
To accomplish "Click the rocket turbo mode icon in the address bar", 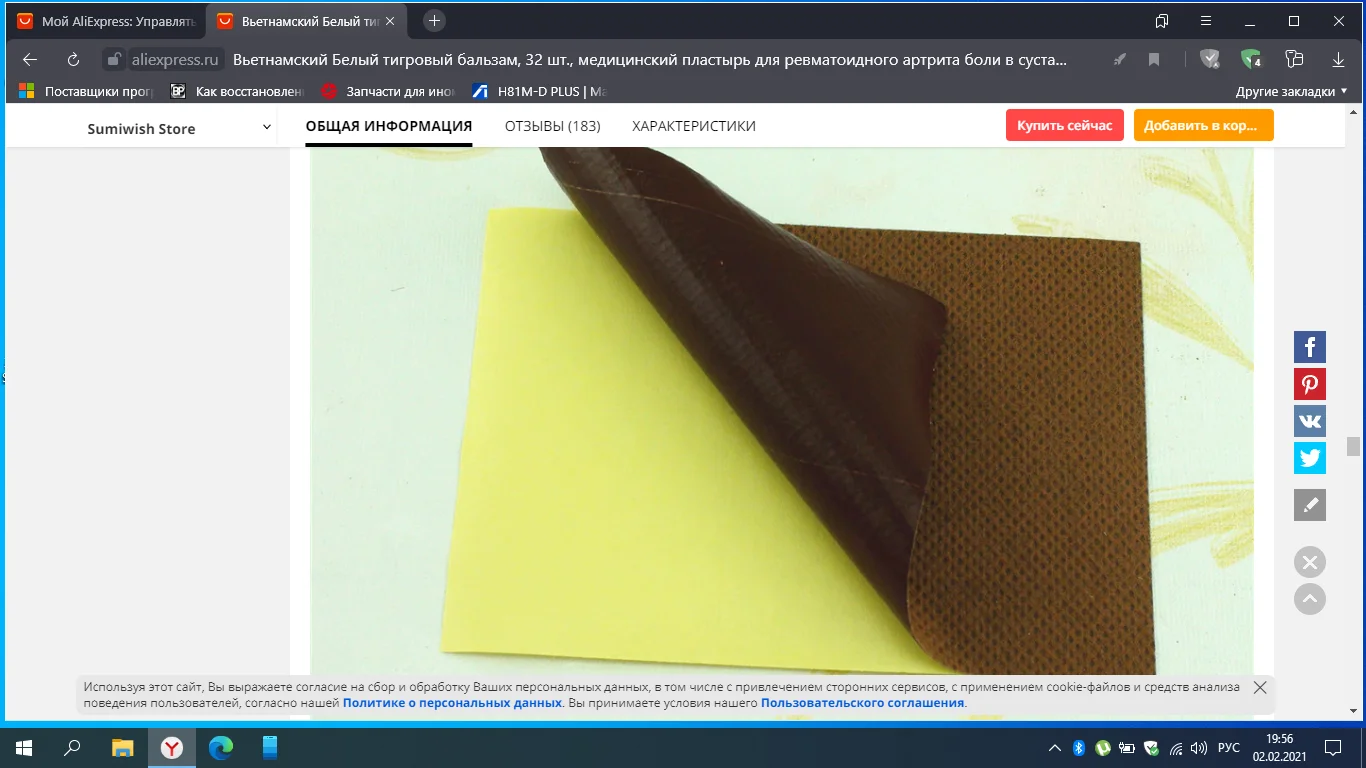I will [1120, 60].
